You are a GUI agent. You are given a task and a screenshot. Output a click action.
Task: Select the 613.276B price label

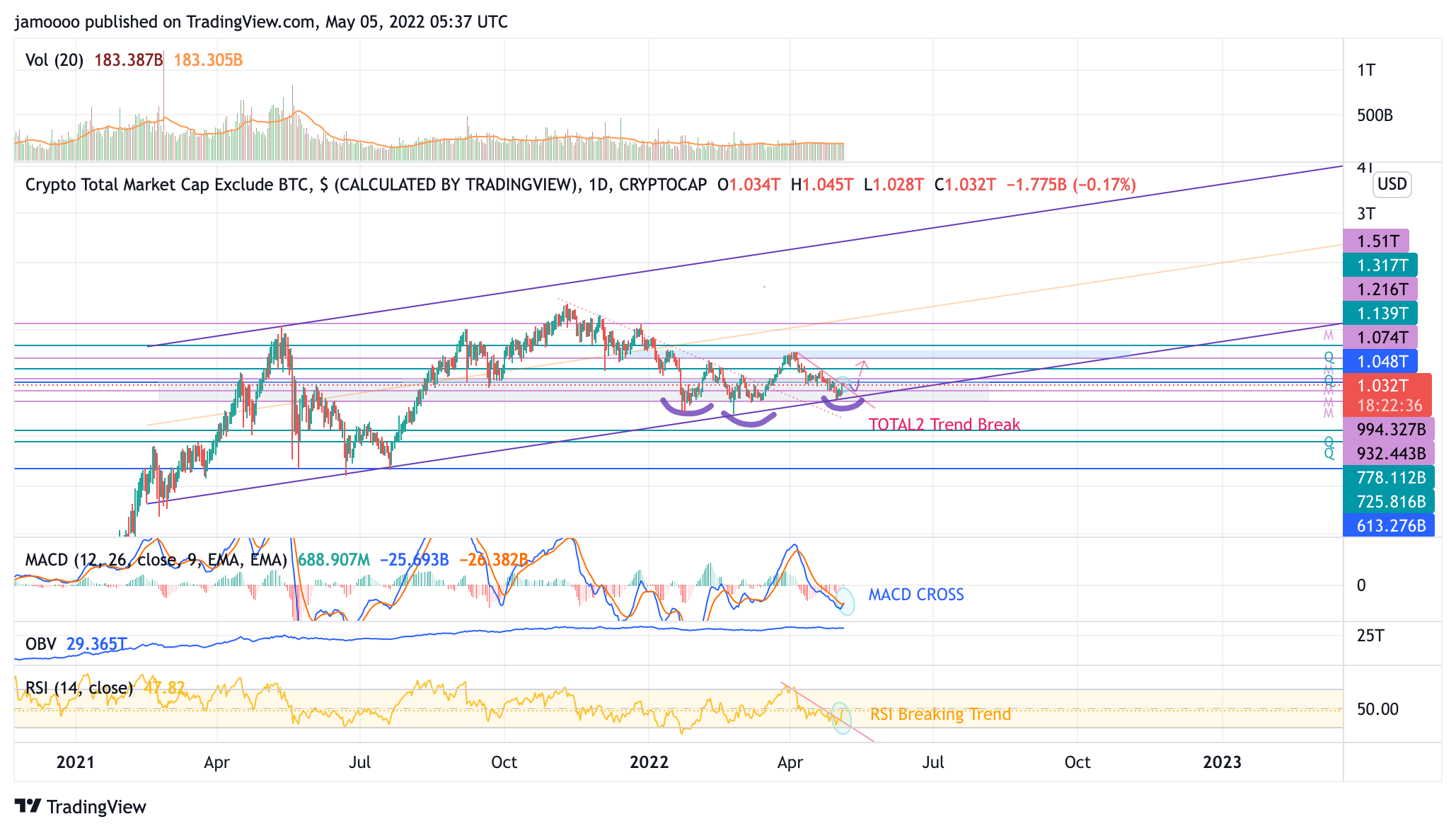1389,525
